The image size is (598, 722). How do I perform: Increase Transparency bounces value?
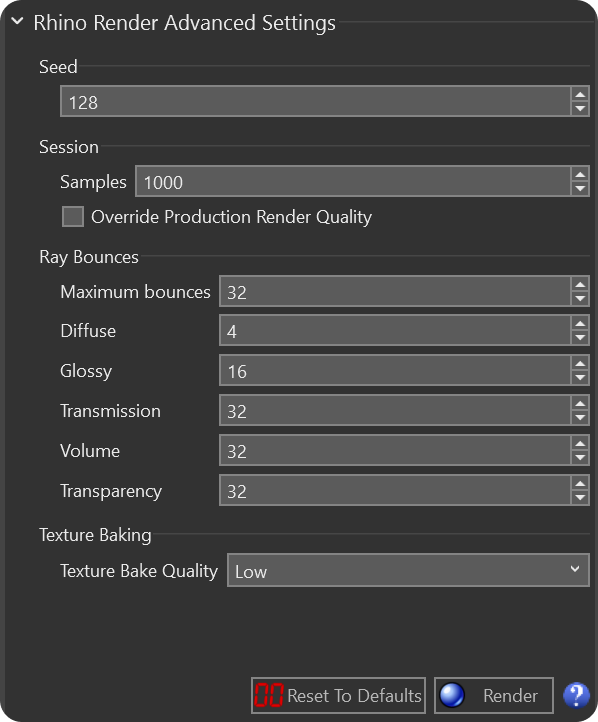click(580, 483)
